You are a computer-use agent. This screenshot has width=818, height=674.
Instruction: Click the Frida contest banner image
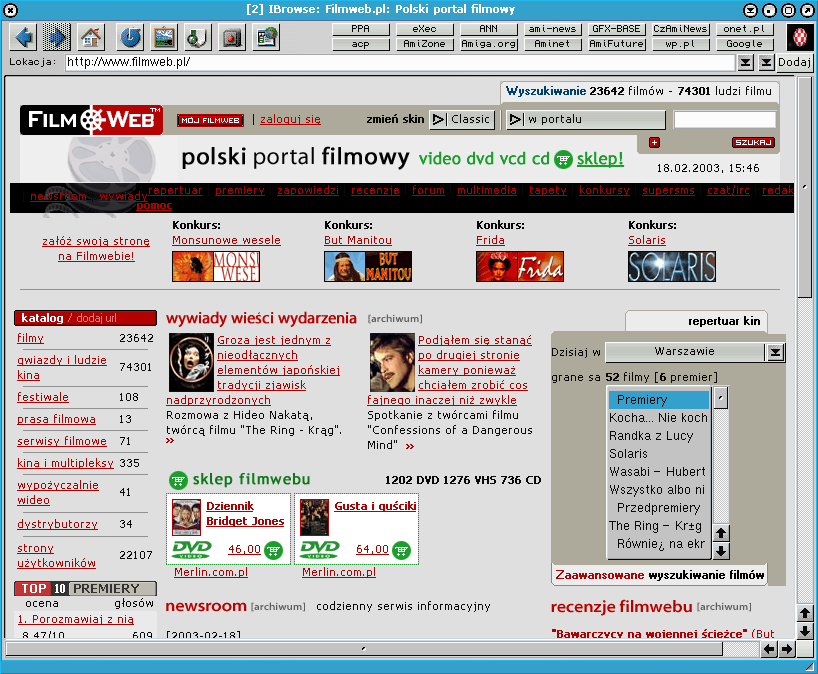(520, 267)
